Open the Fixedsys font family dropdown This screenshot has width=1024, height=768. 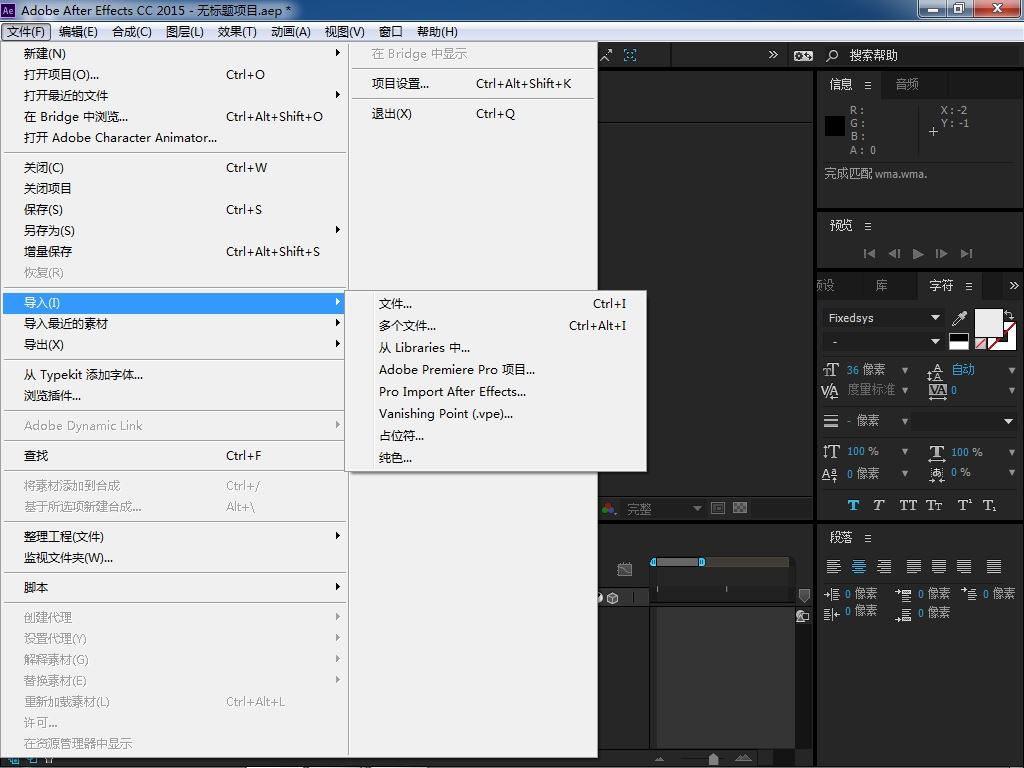coord(882,318)
